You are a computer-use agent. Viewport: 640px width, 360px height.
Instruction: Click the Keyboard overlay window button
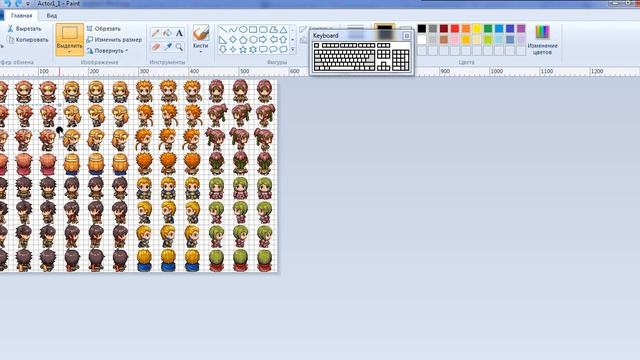pos(407,36)
